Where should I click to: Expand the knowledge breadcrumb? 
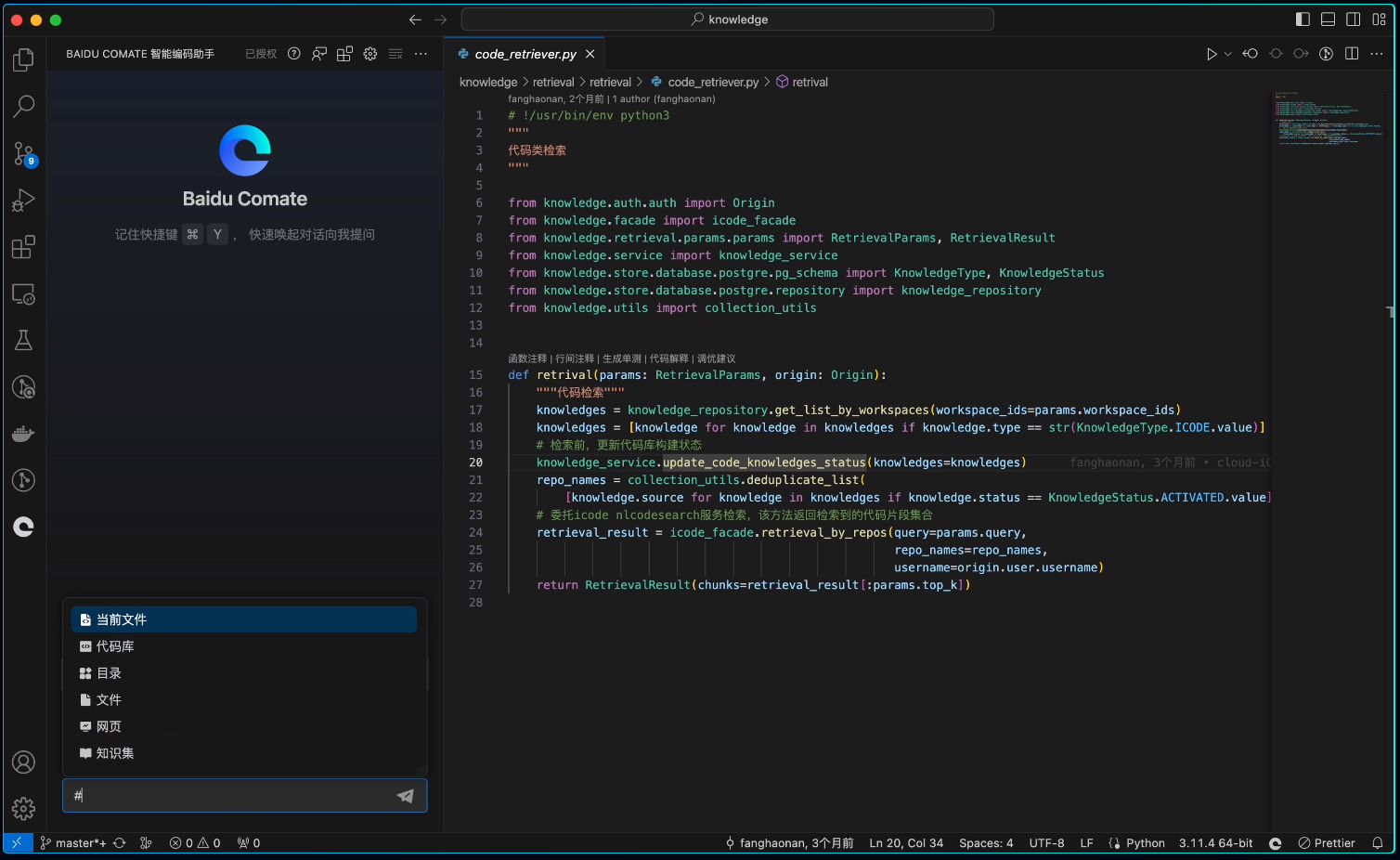(x=488, y=82)
